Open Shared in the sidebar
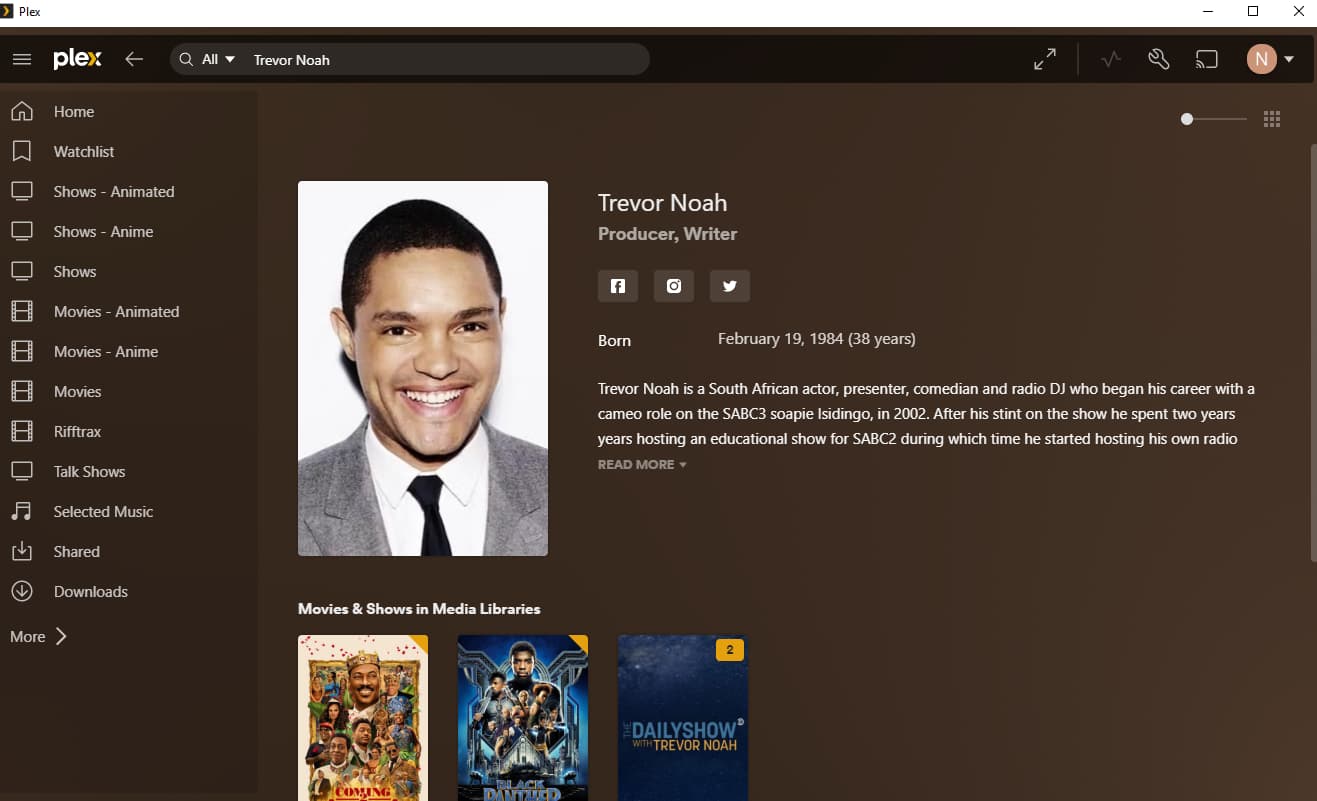Image resolution: width=1317 pixels, height=801 pixels. pyautogui.click(x=77, y=552)
